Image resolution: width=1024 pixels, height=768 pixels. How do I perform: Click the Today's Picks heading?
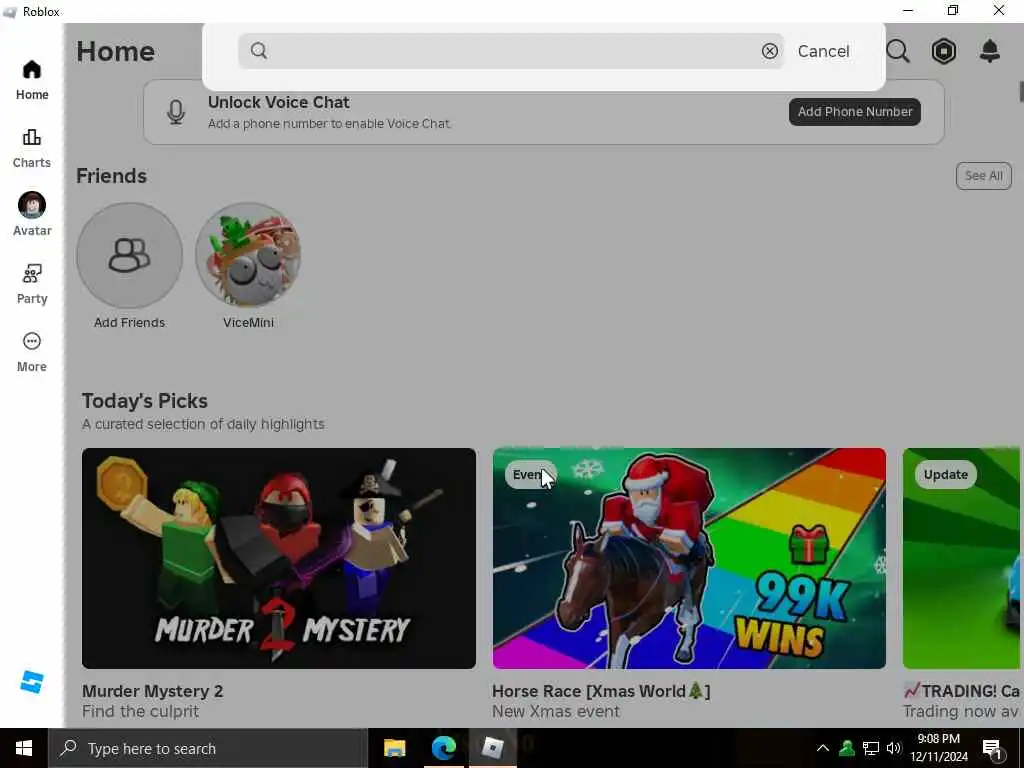144,401
